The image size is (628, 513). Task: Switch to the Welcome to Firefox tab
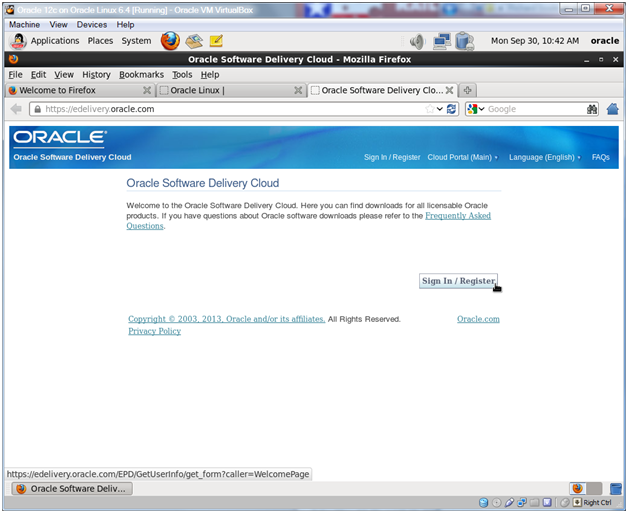(70, 90)
